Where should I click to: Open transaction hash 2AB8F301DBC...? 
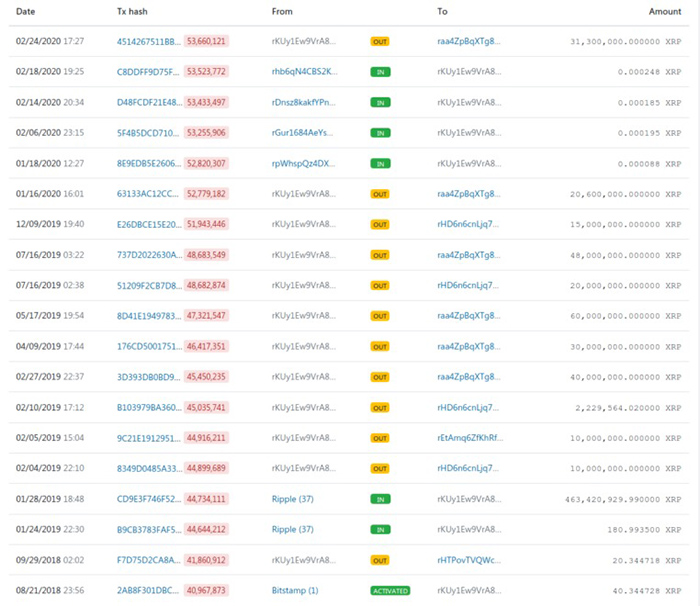(x=147, y=590)
